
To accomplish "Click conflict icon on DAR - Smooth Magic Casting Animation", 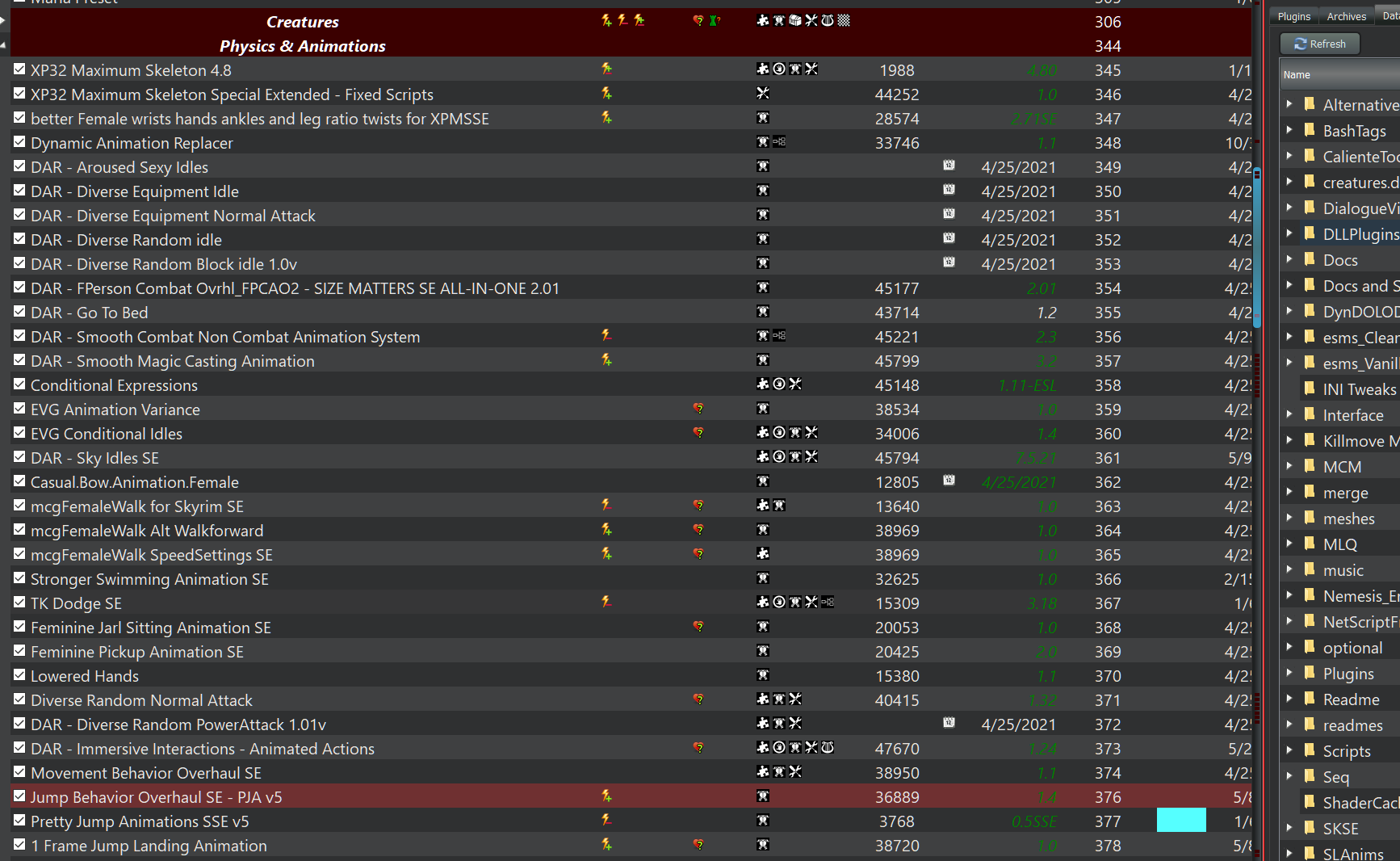I will 606,360.
